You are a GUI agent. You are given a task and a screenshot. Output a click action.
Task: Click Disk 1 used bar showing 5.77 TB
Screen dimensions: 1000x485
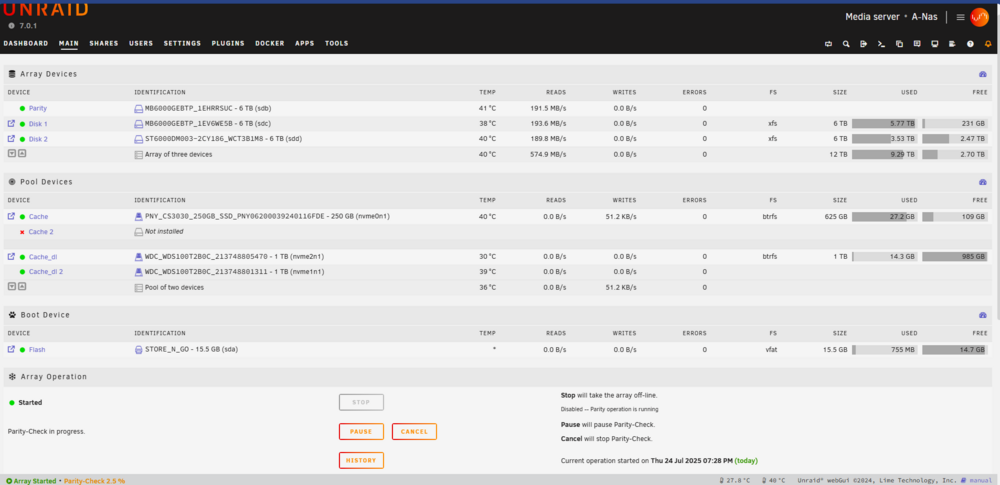(885, 124)
